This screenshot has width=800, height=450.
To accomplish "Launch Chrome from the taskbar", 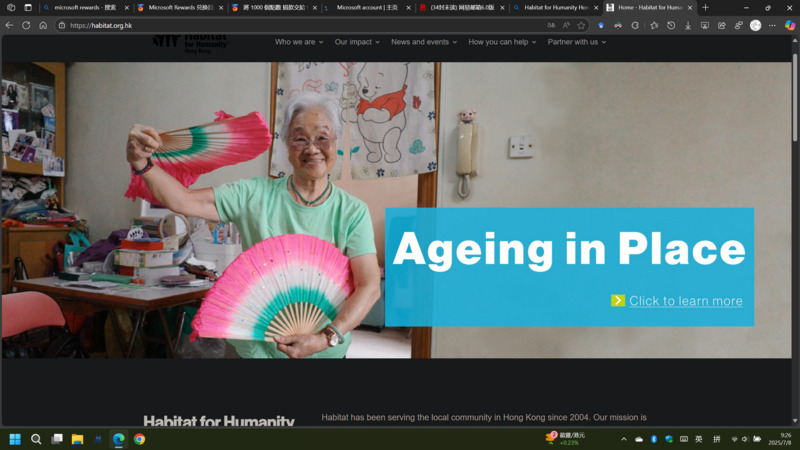I will [x=139, y=439].
